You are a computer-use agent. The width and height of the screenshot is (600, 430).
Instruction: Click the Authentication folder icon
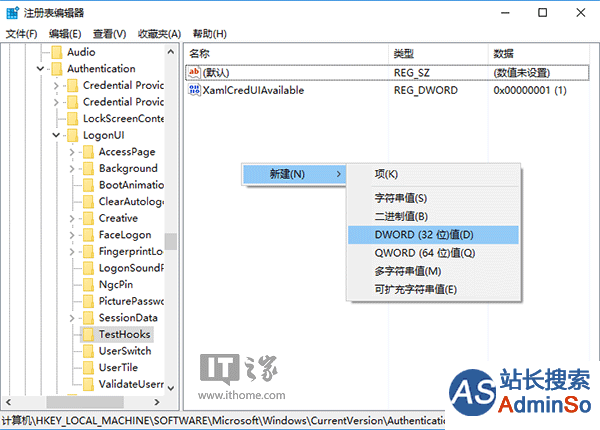click(57, 69)
